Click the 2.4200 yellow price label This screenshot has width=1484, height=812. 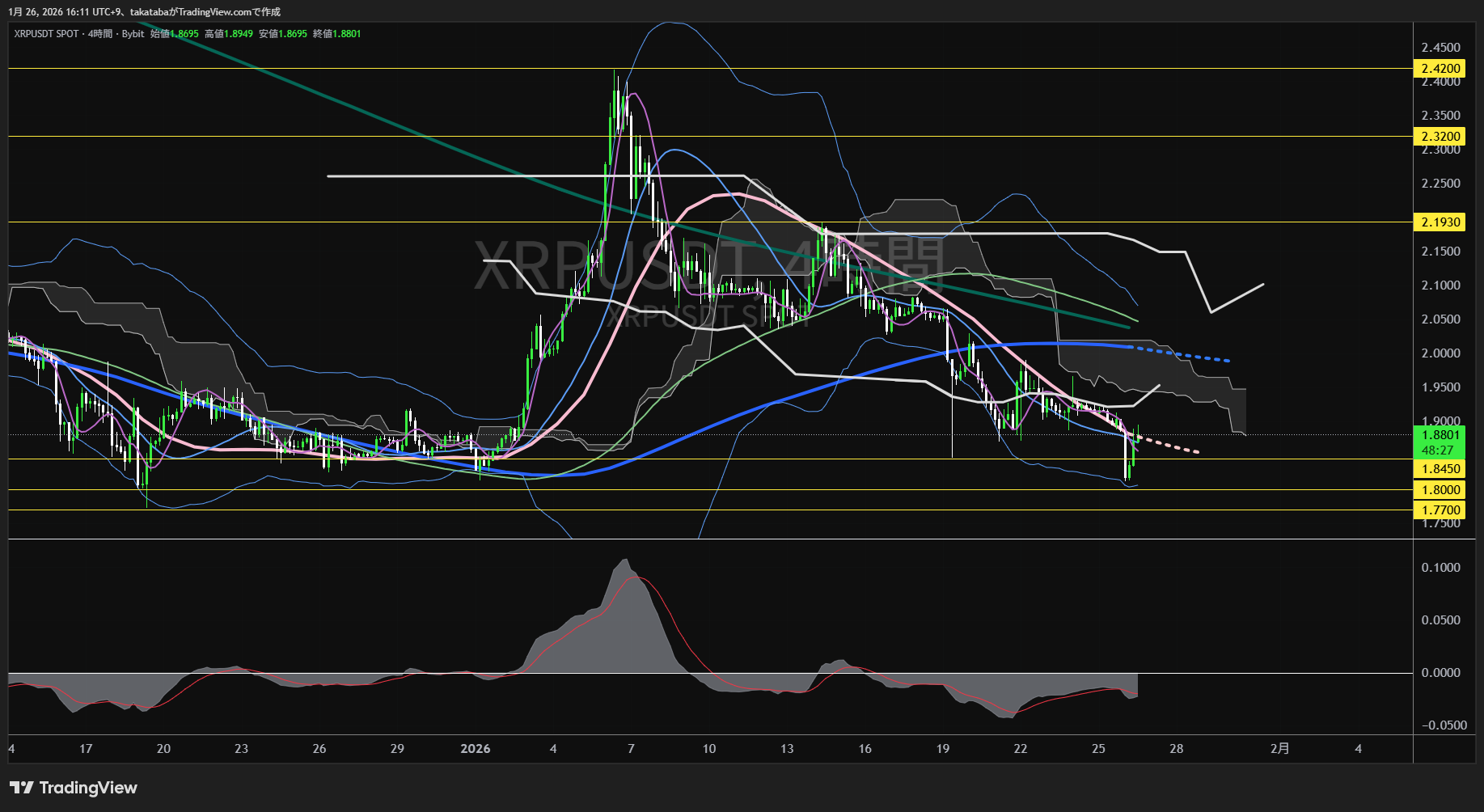coord(1440,69)
